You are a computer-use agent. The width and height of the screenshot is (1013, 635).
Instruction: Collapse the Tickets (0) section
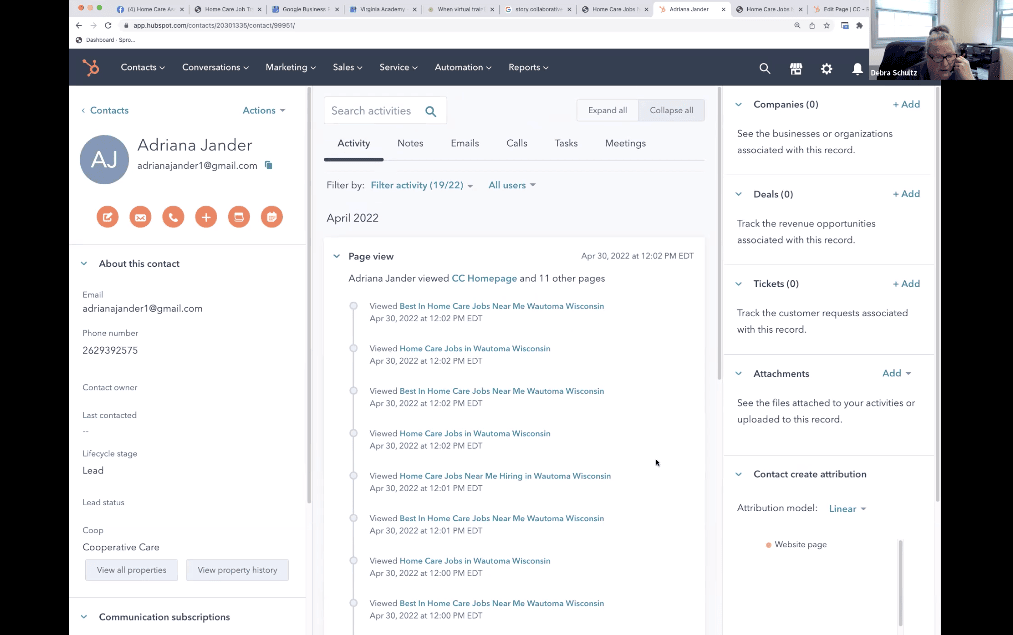pos(738,284)
